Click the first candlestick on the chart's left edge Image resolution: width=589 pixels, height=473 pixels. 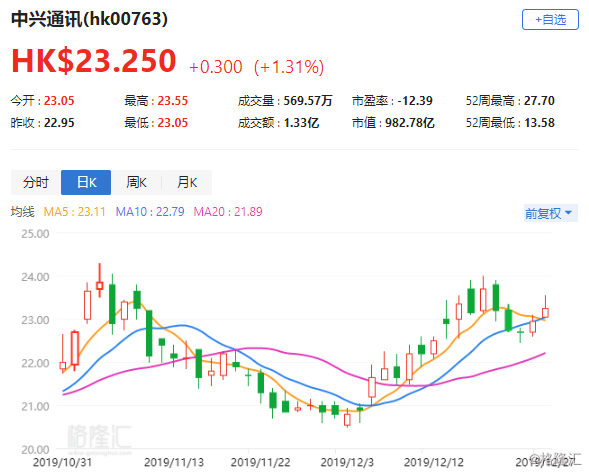tap(63, 365)
